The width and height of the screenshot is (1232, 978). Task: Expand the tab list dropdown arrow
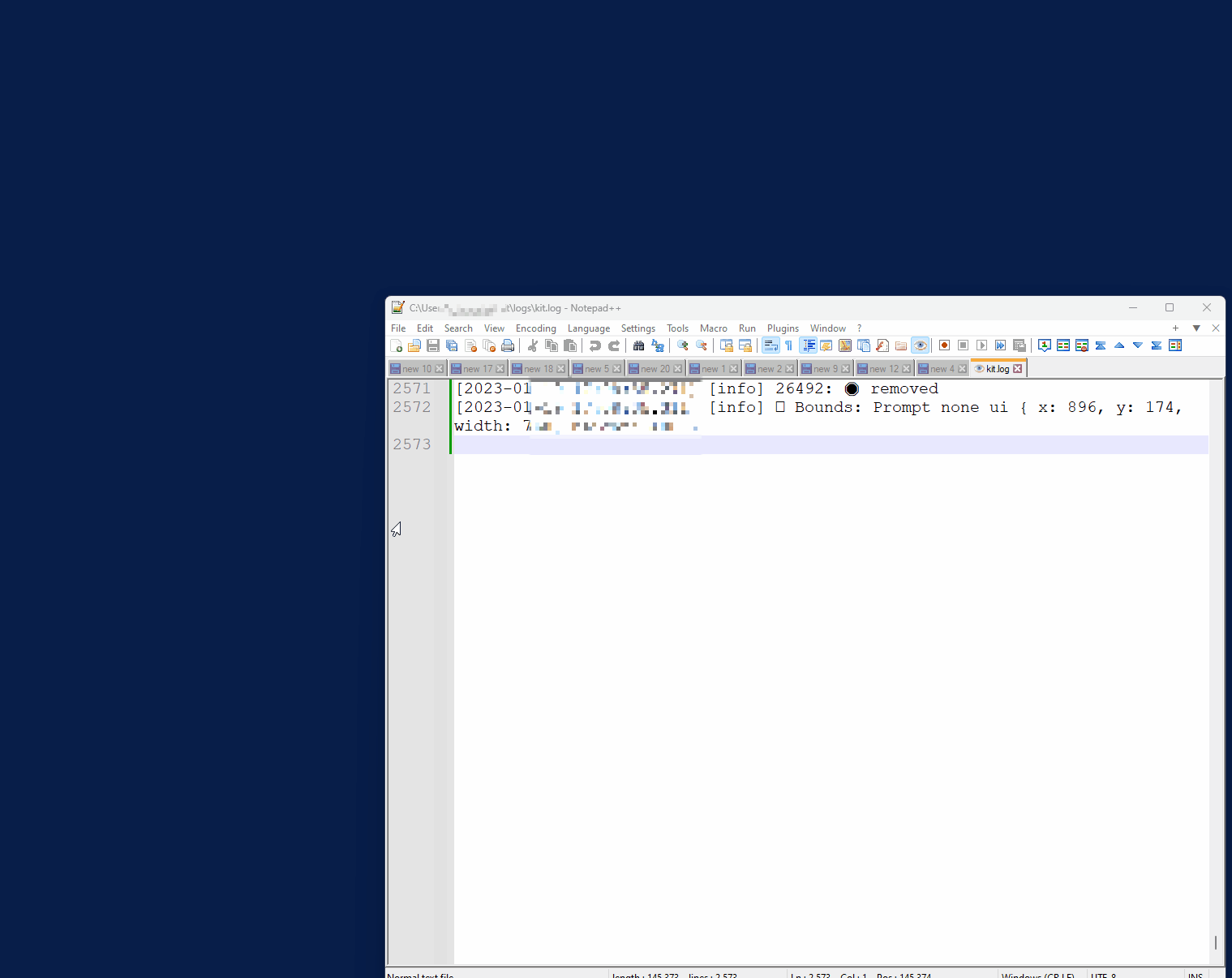click(x=1196, y=328)
